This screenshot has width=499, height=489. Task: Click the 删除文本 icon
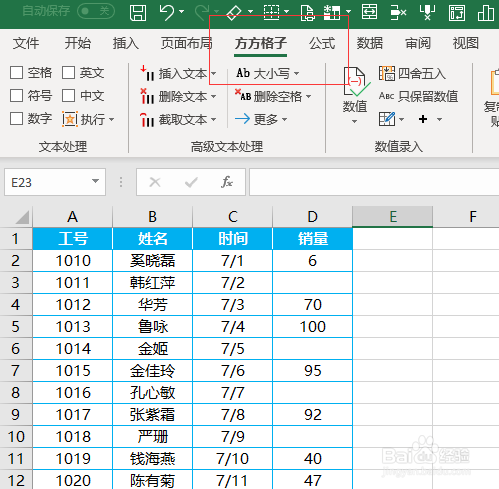(x=147, y=96)
